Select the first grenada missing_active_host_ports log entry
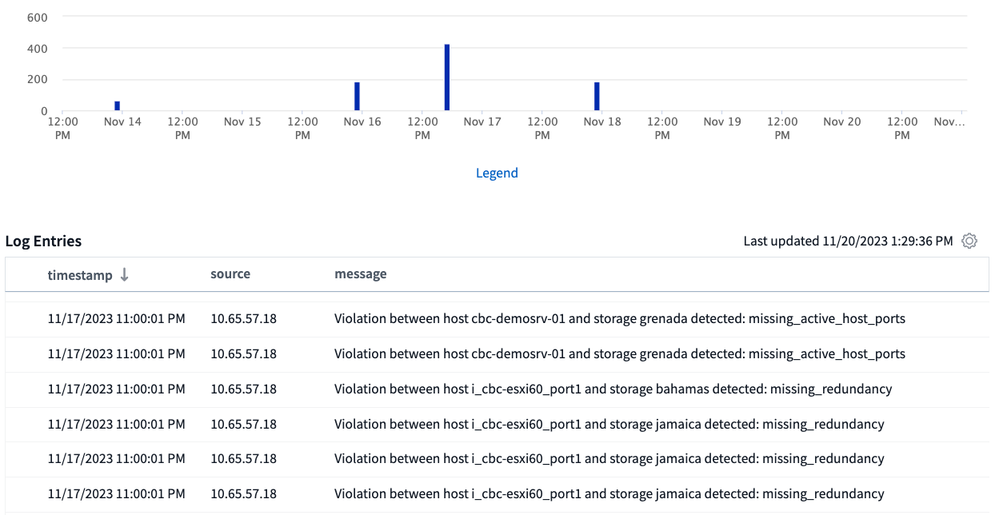The image size is (999, 515). click(619, 319)
